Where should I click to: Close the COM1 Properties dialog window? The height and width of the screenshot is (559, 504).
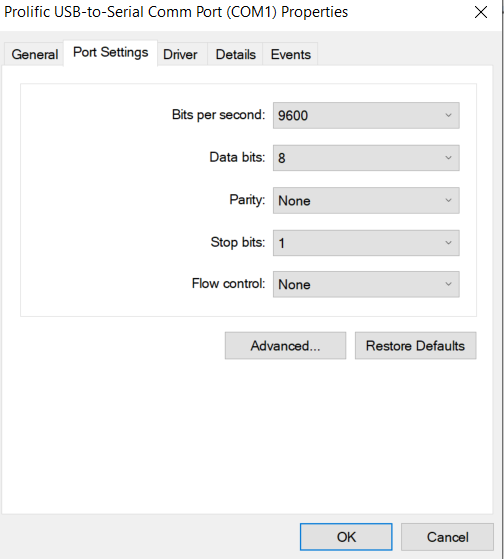(x=481, y=12)
